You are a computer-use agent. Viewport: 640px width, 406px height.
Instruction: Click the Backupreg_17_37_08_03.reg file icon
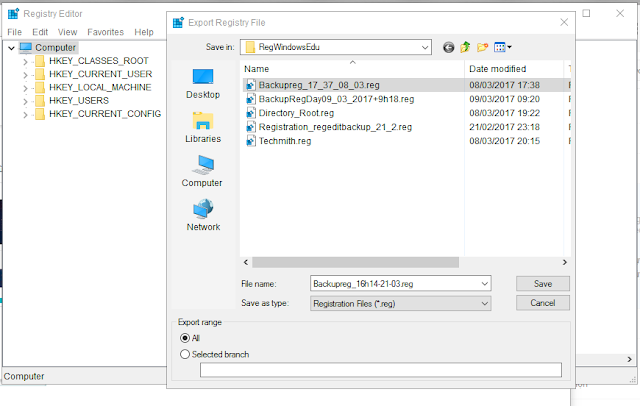[x=251, y=85]
